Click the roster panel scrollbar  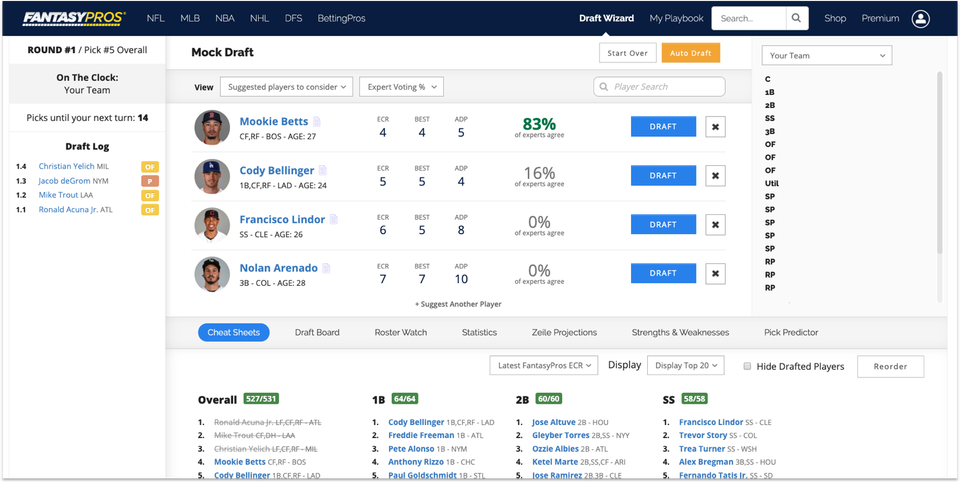[940, 162]
